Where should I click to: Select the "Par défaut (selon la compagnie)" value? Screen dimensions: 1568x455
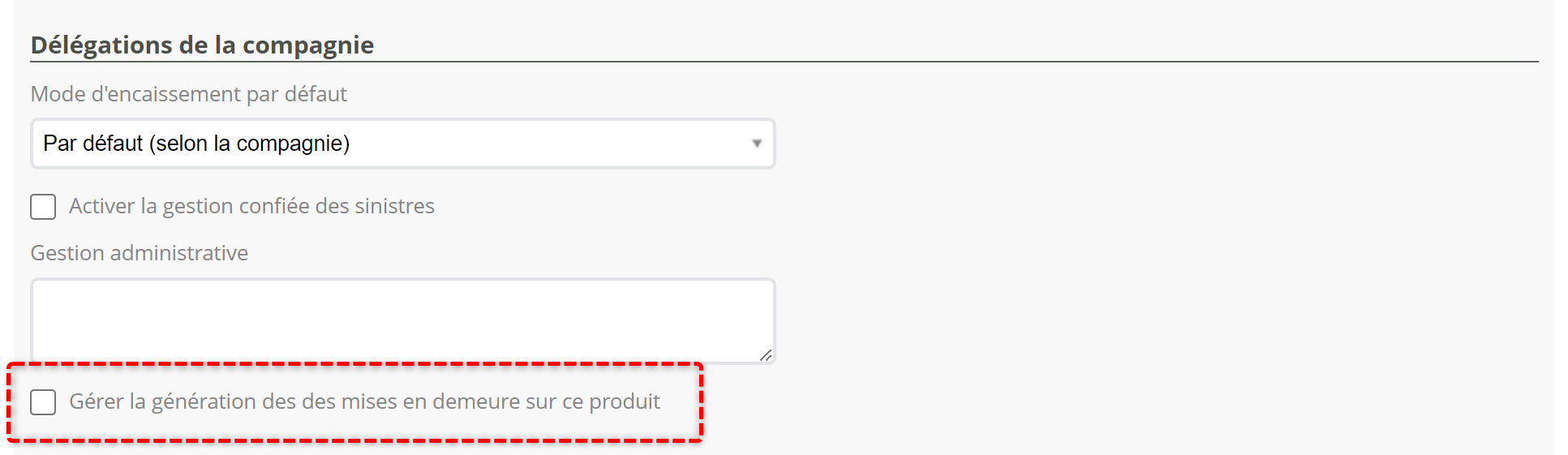click(x=196, y=144)
